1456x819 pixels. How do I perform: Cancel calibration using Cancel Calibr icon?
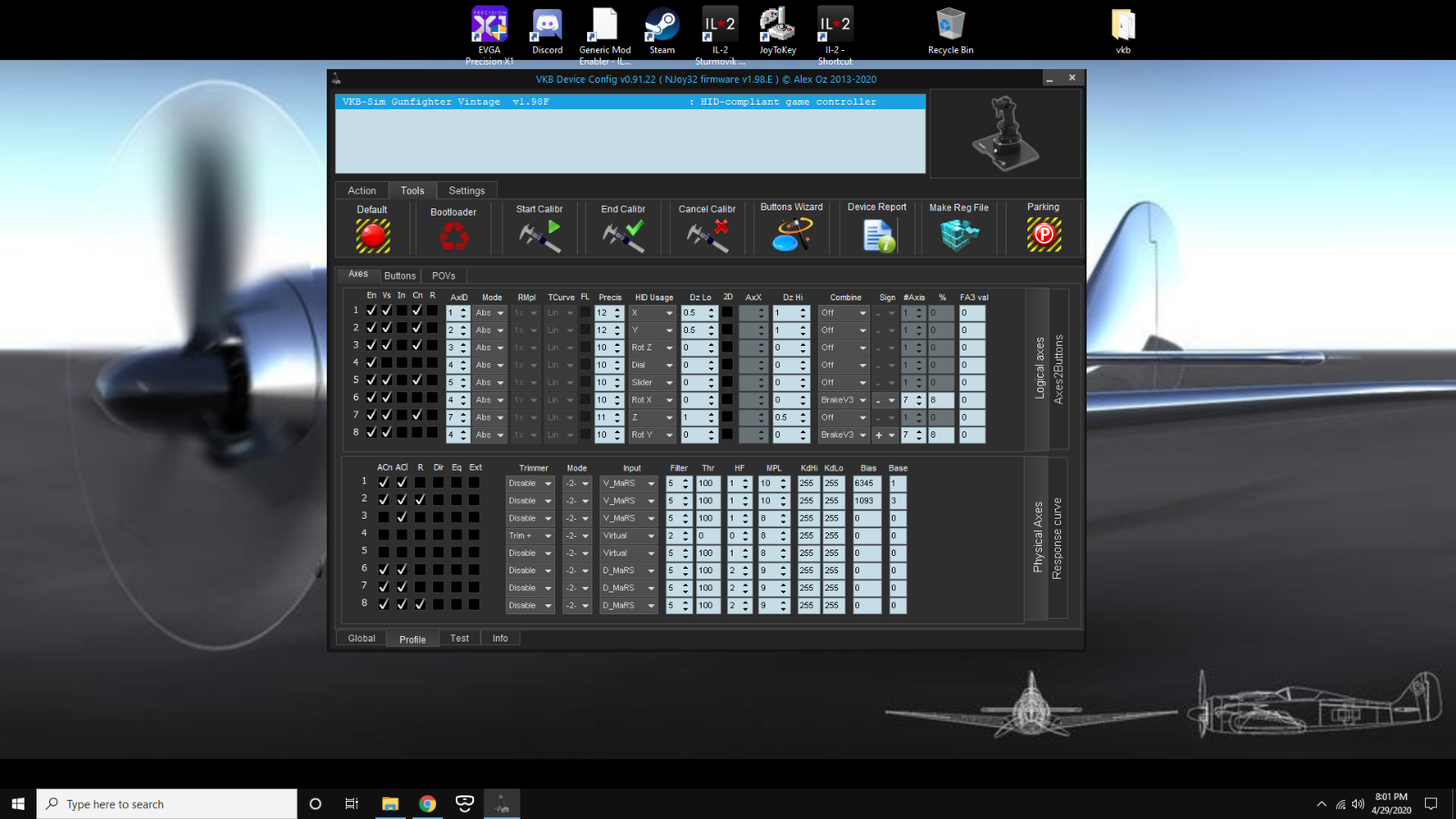click(707, 236)
